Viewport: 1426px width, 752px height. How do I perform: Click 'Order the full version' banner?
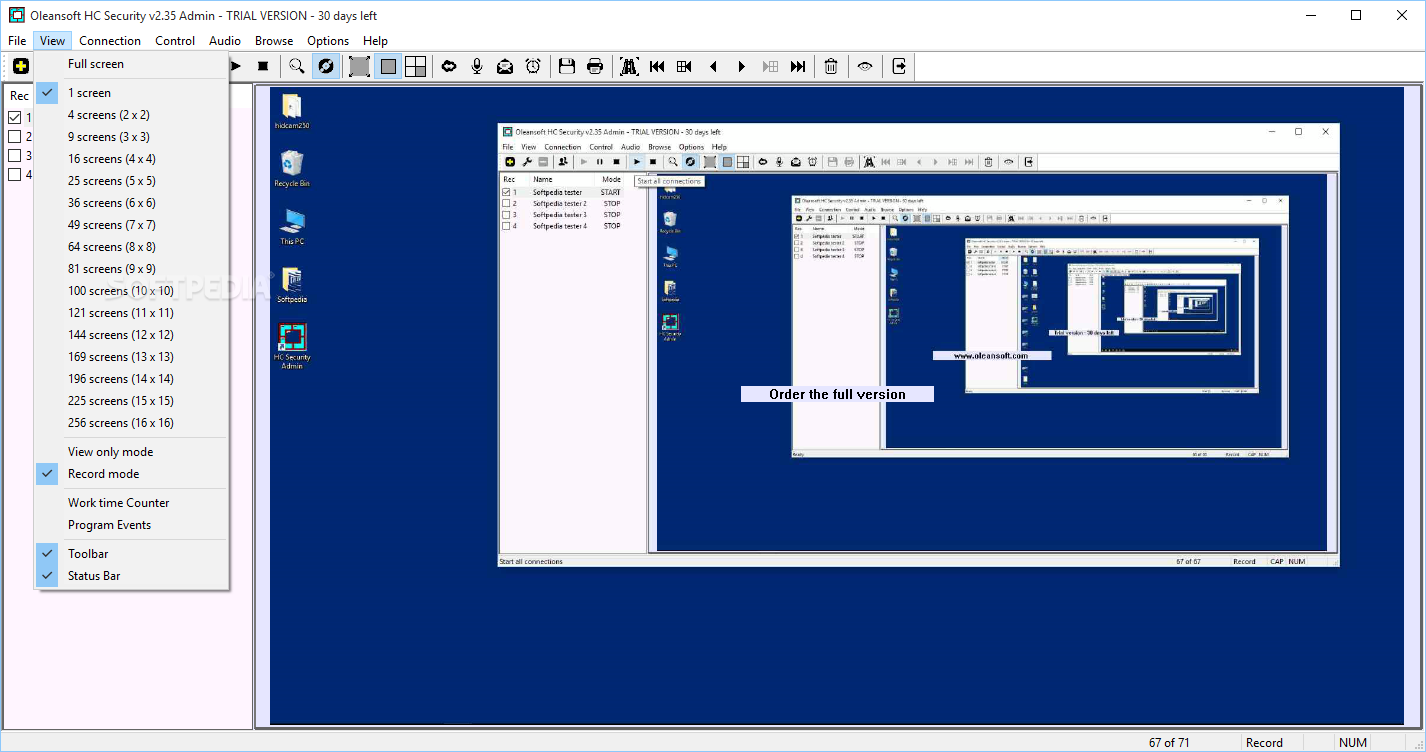coord(837,394)
